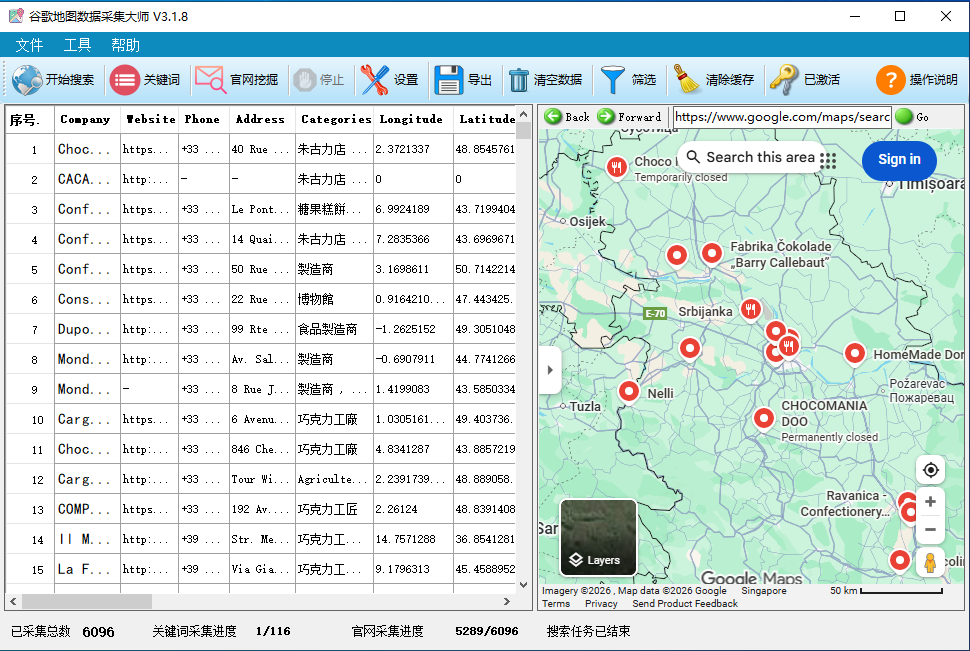The height and width of the screenshot is (651, 970).
Task: Open the 工具 menu
Action: coord(77,45)
